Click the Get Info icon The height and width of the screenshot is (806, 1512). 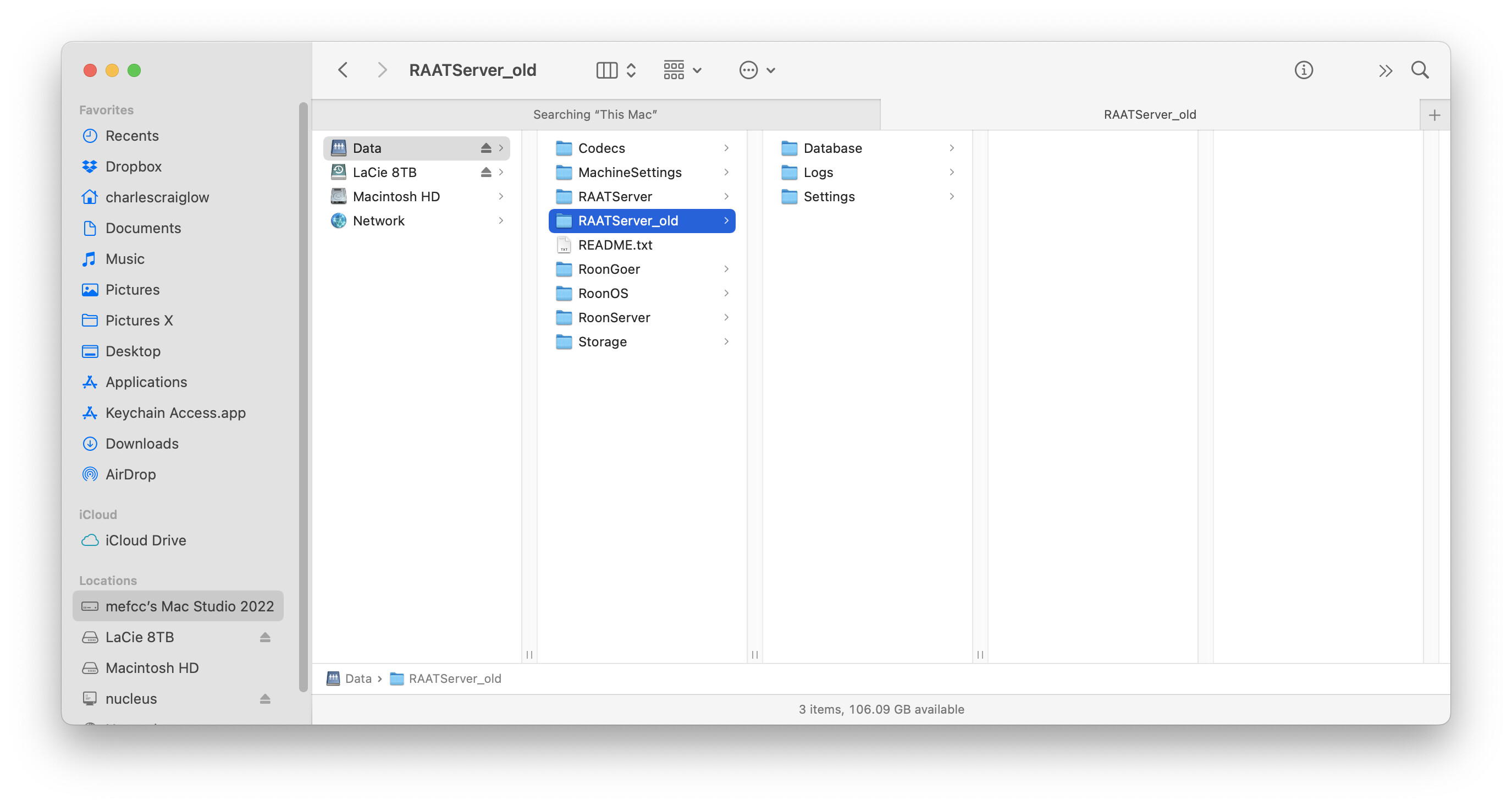point(1303,70)
